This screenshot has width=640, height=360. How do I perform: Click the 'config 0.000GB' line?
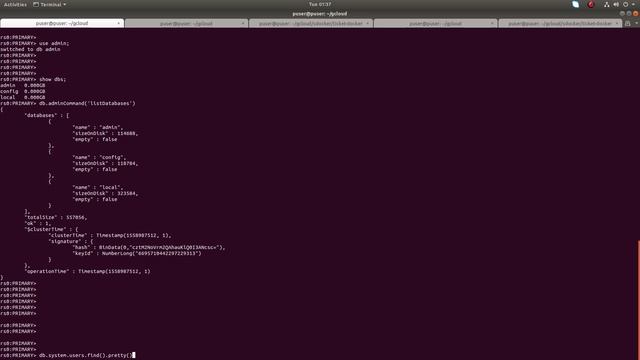tap(23, 91)
